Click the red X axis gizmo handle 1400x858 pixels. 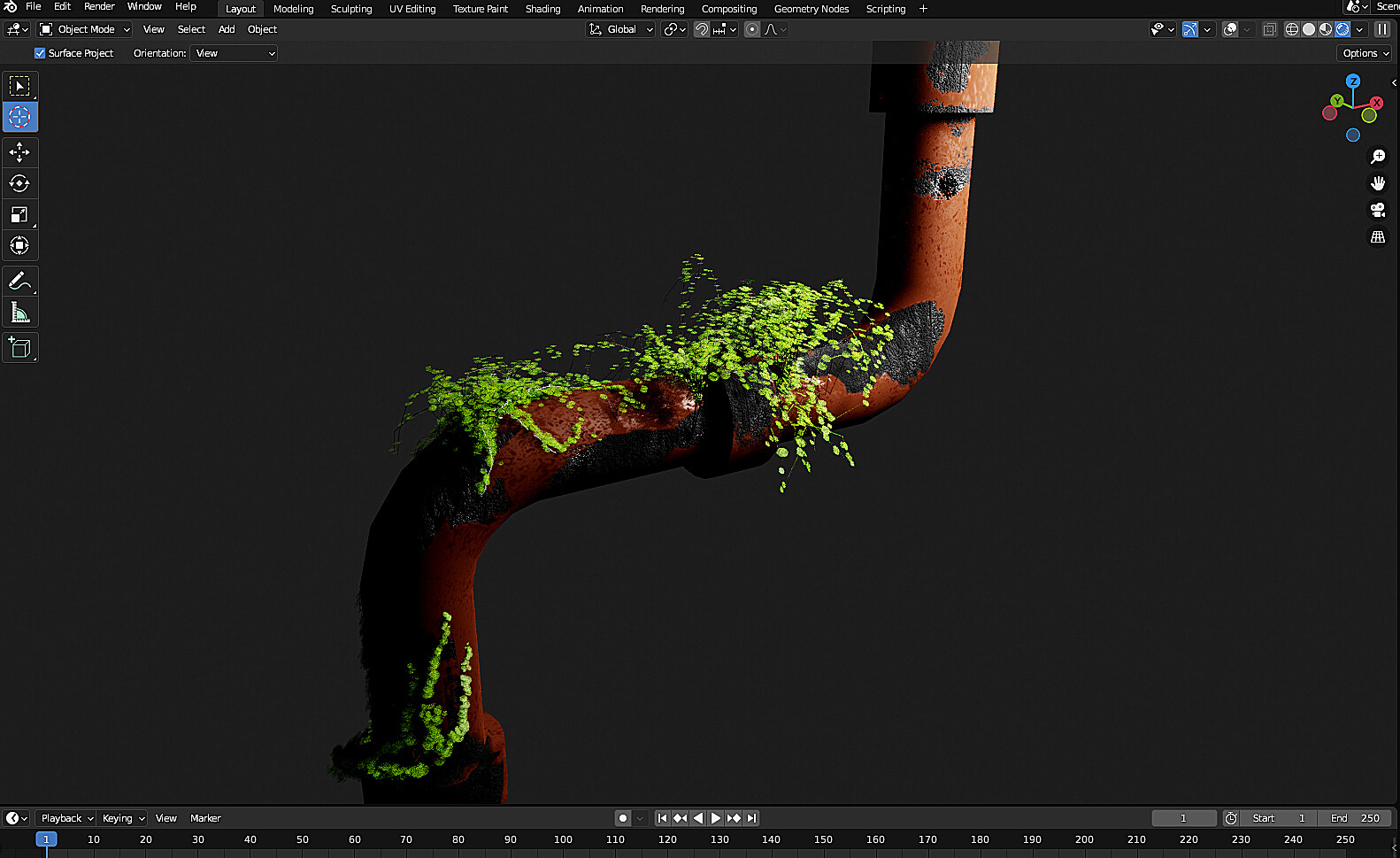click(1376, 104)
